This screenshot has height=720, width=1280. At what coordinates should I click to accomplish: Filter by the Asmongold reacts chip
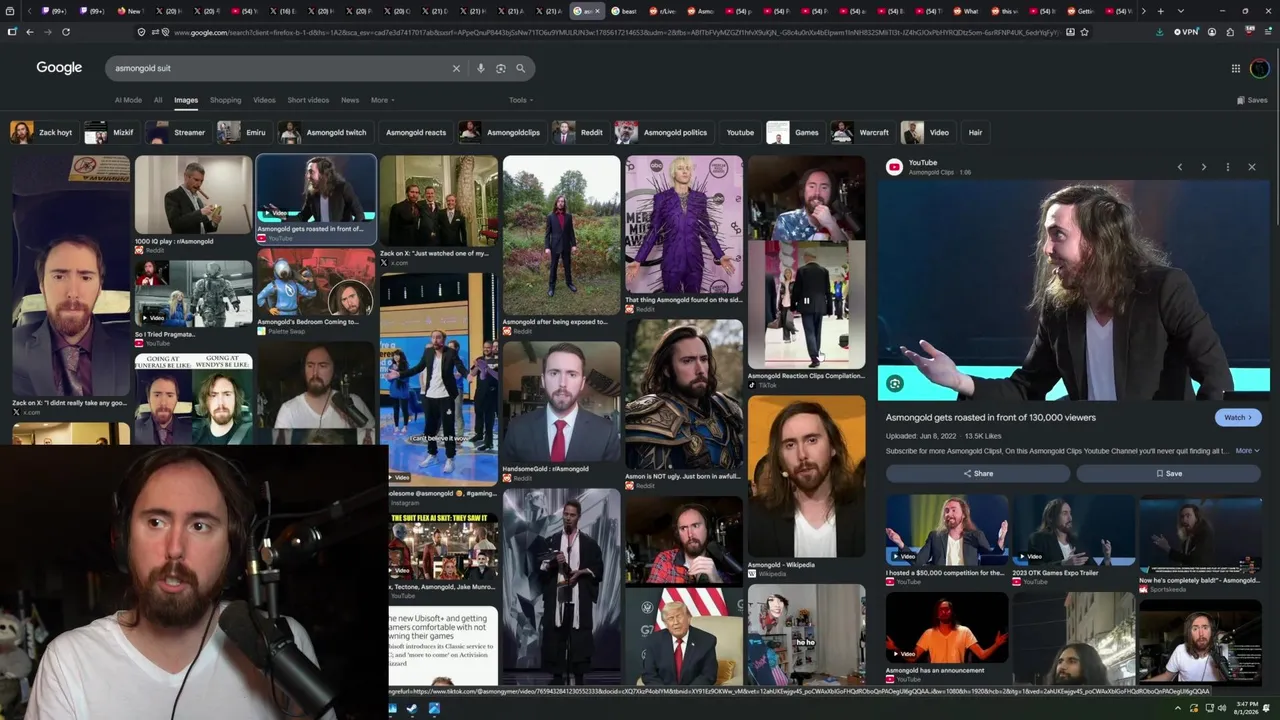[416, 132]
